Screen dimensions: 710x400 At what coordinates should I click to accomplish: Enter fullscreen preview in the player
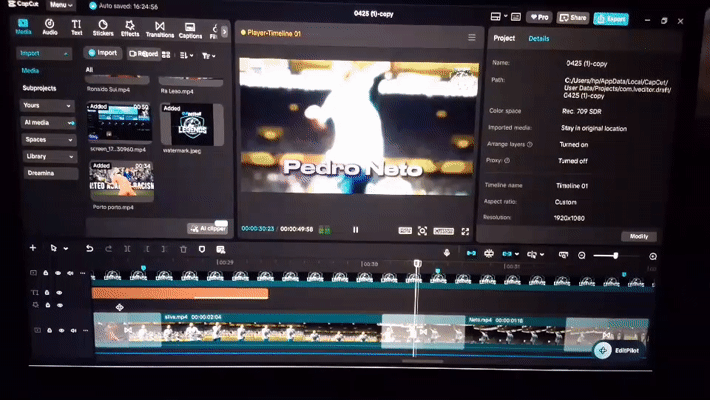(x=465, y=231)
